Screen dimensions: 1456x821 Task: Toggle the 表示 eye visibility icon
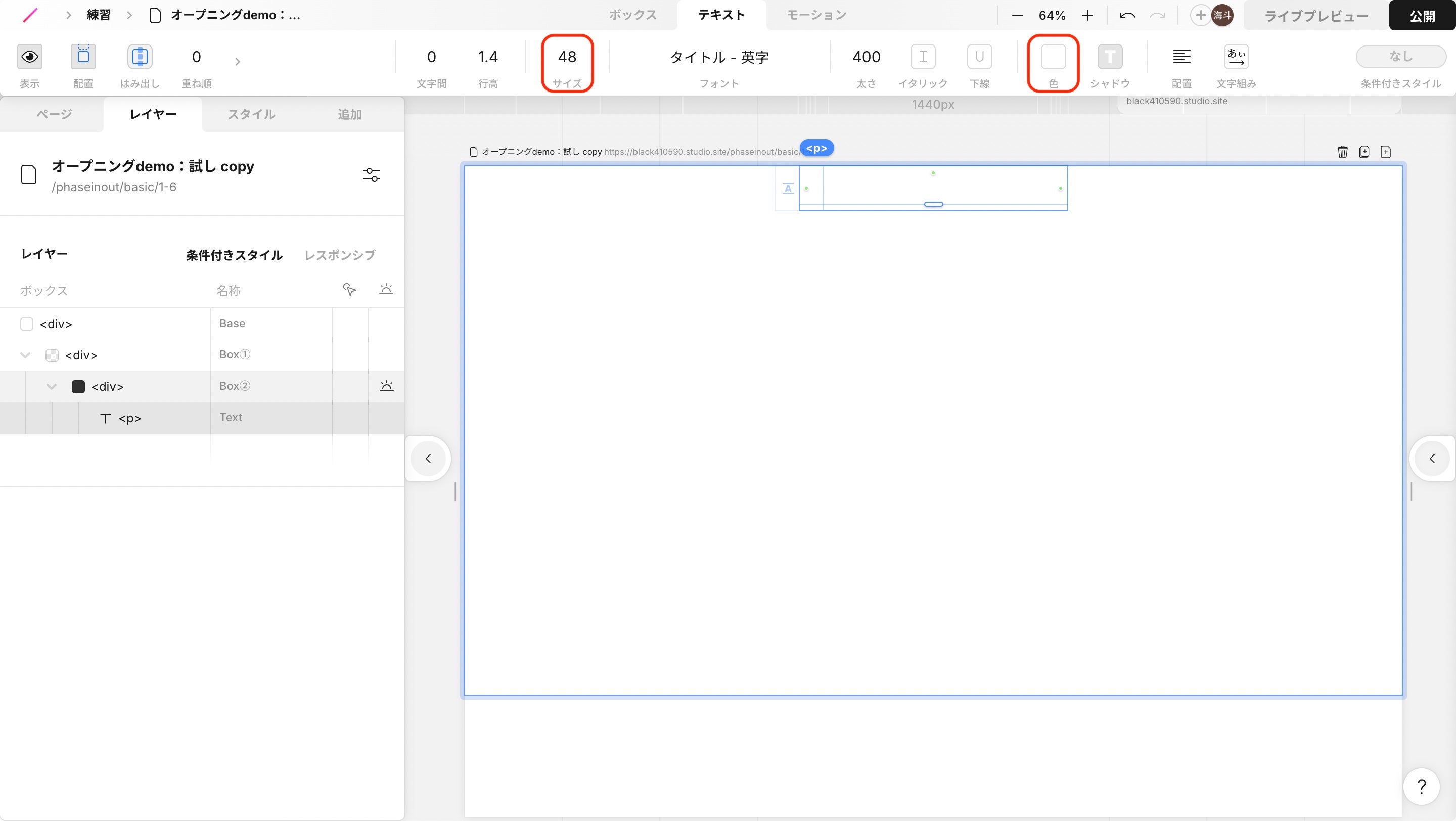pos(29,57)
